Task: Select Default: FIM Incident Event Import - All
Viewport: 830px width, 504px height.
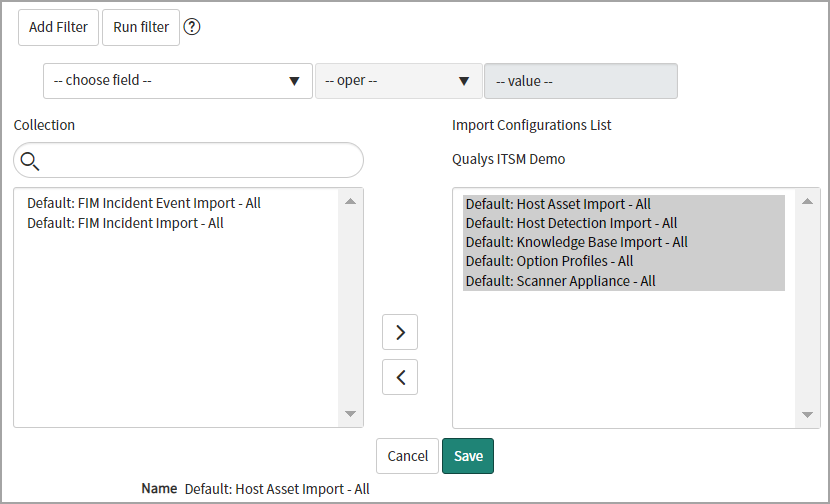Action: tap(144, 203)
